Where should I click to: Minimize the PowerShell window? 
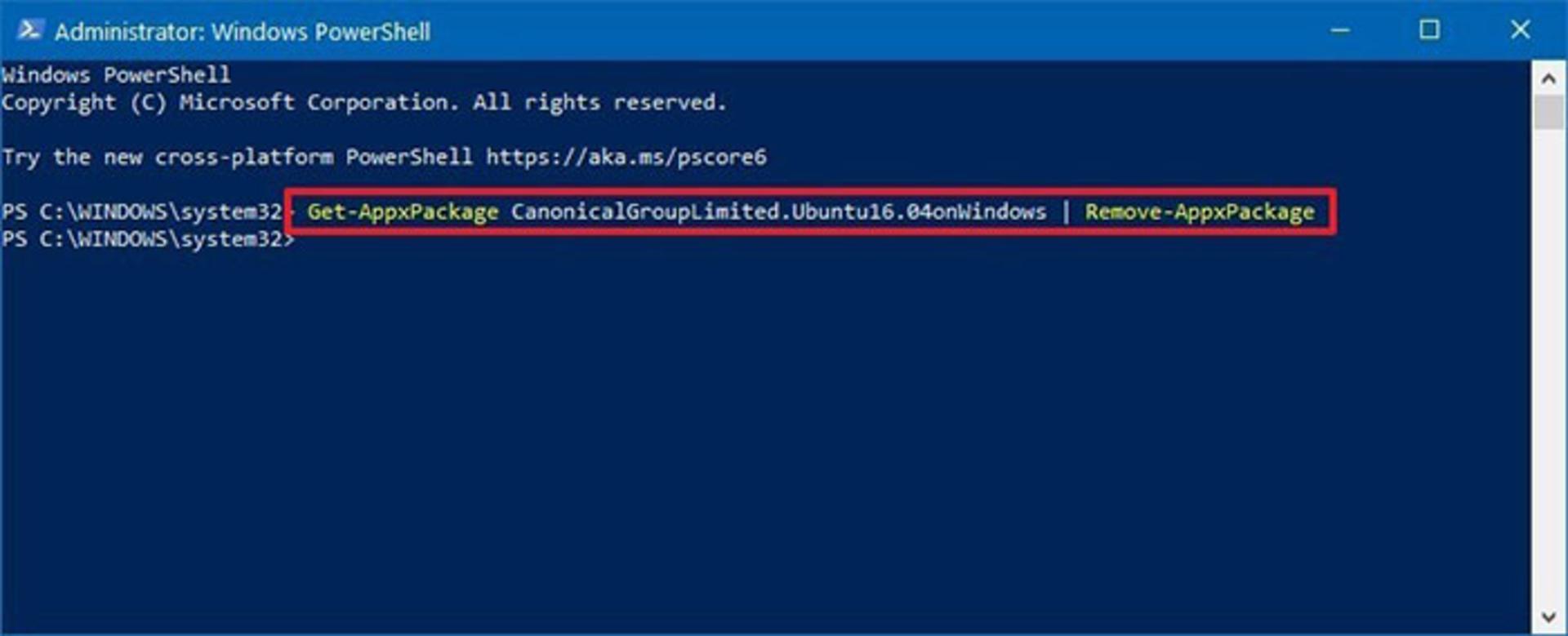(1339, 30)
